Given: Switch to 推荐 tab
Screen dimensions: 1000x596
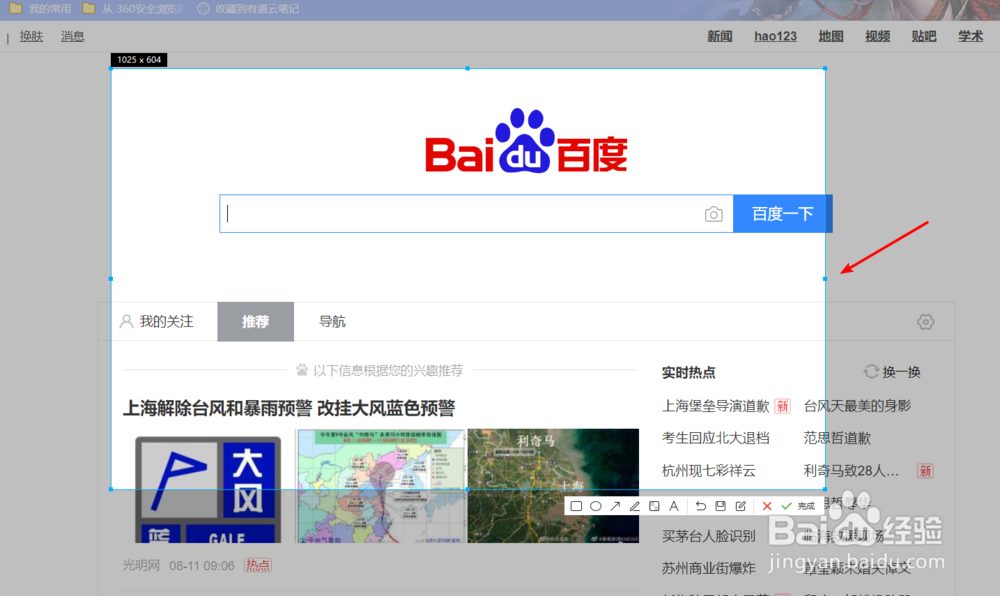Looking at the screenshot, I should tap(255, 321).
